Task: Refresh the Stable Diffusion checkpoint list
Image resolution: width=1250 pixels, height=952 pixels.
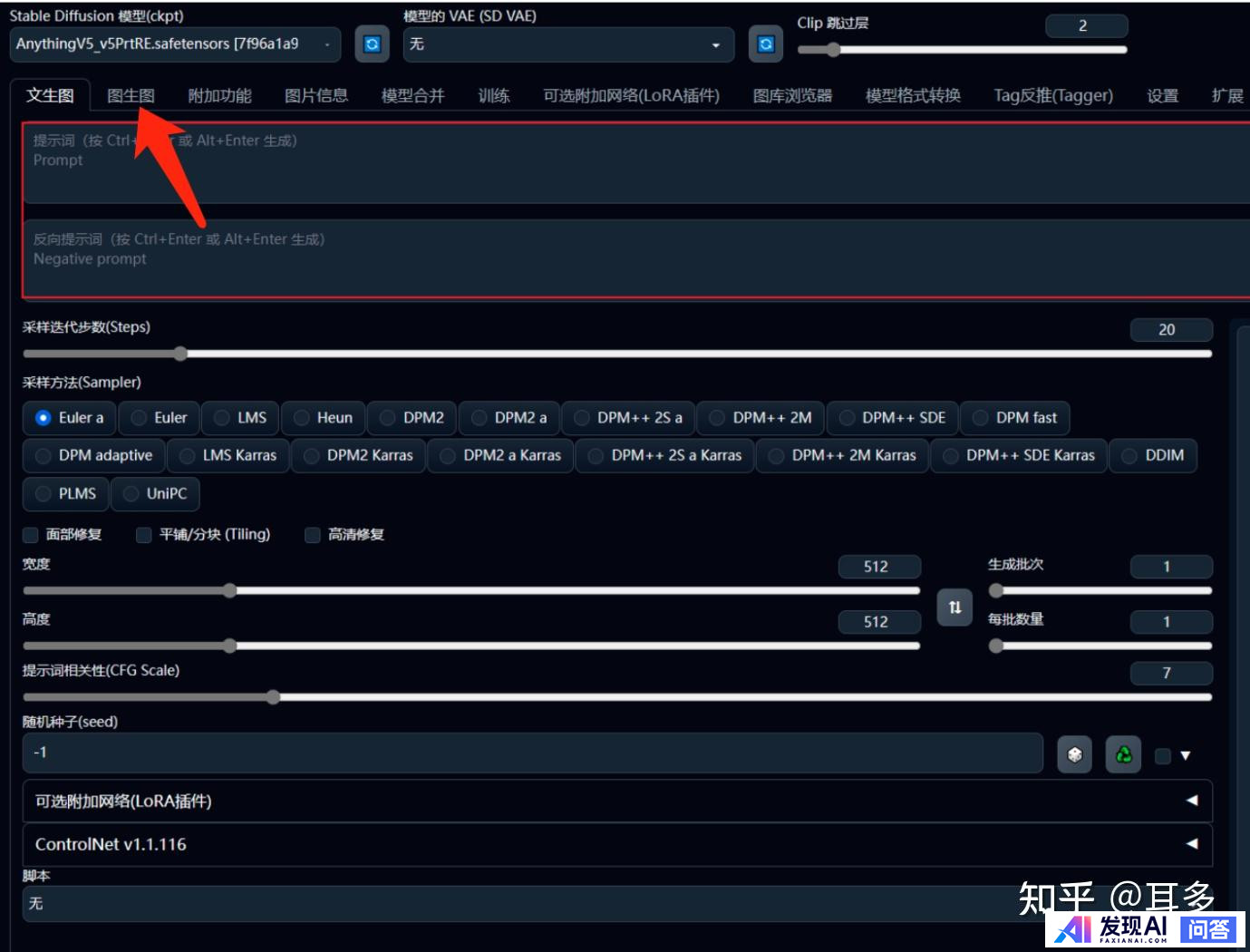Action: click(x=372, y=44)
